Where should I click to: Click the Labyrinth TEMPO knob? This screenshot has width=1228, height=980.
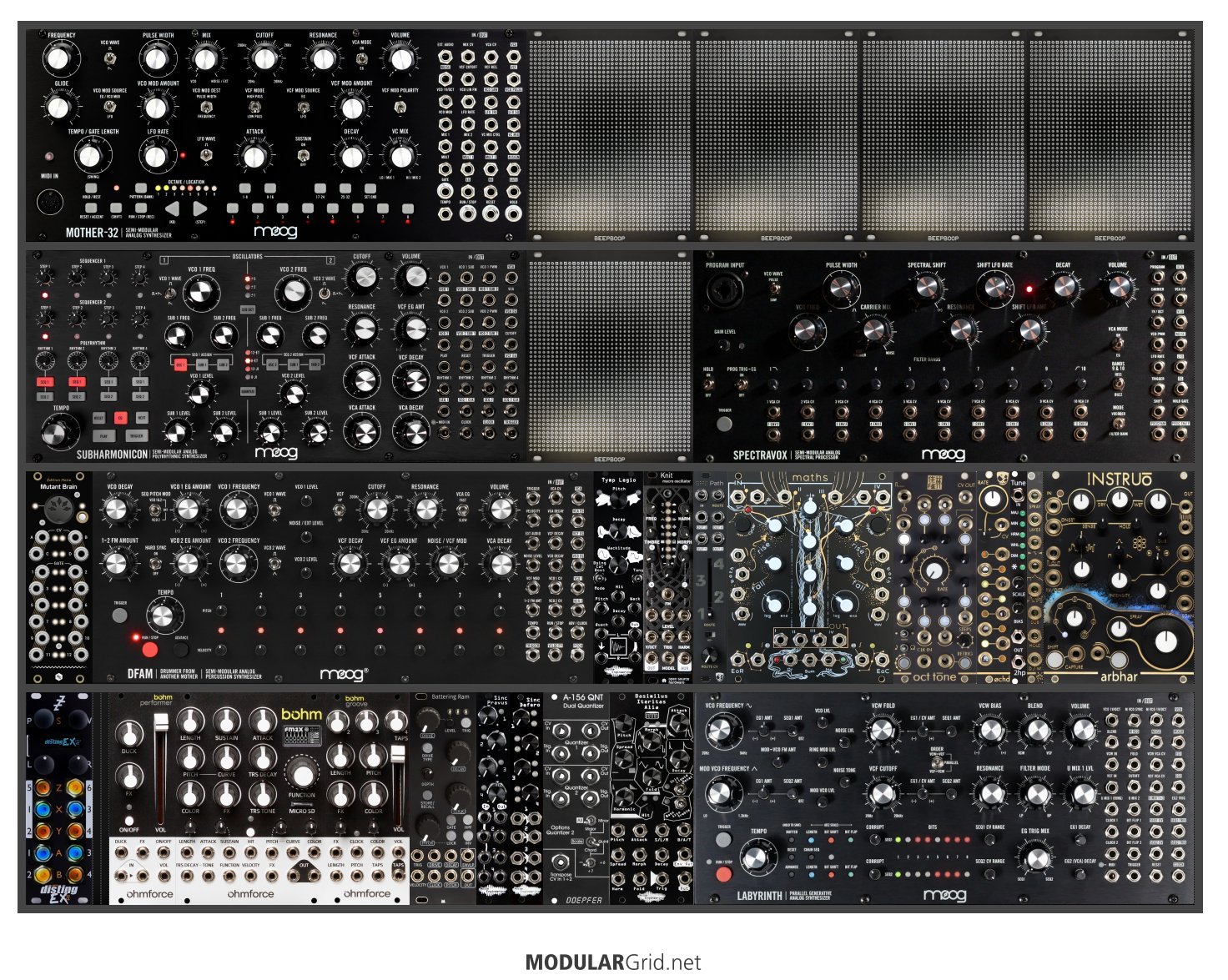tap(757, 859)
